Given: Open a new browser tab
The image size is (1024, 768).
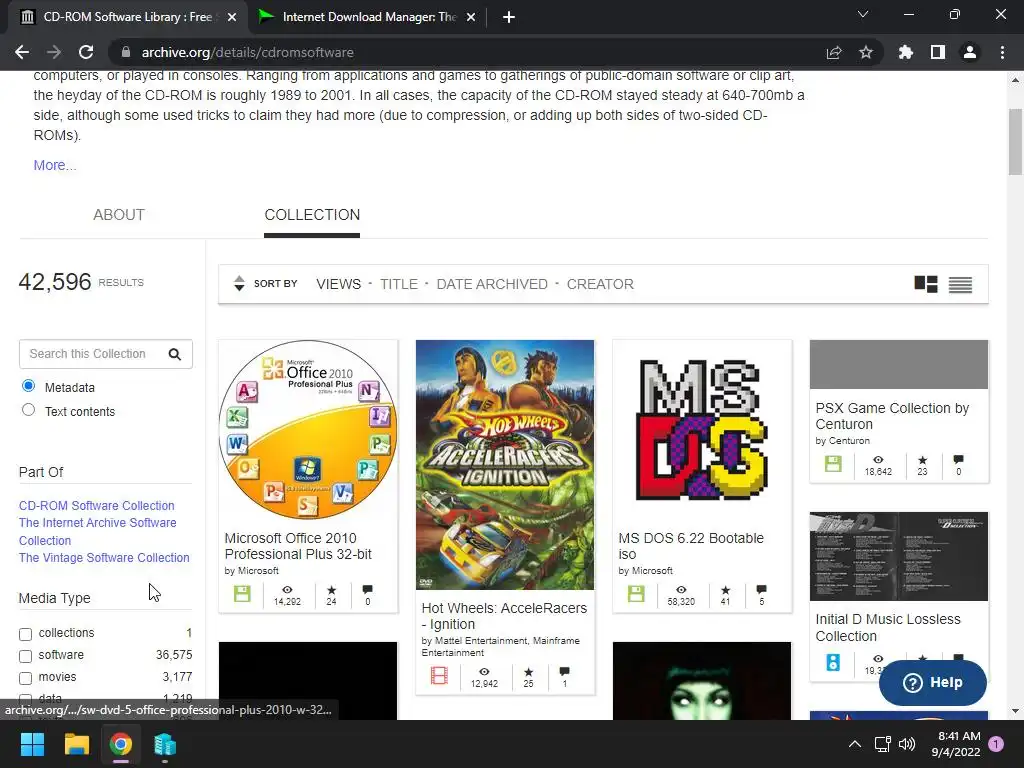Looking at the screenshot, I should (x=509, y=17).
